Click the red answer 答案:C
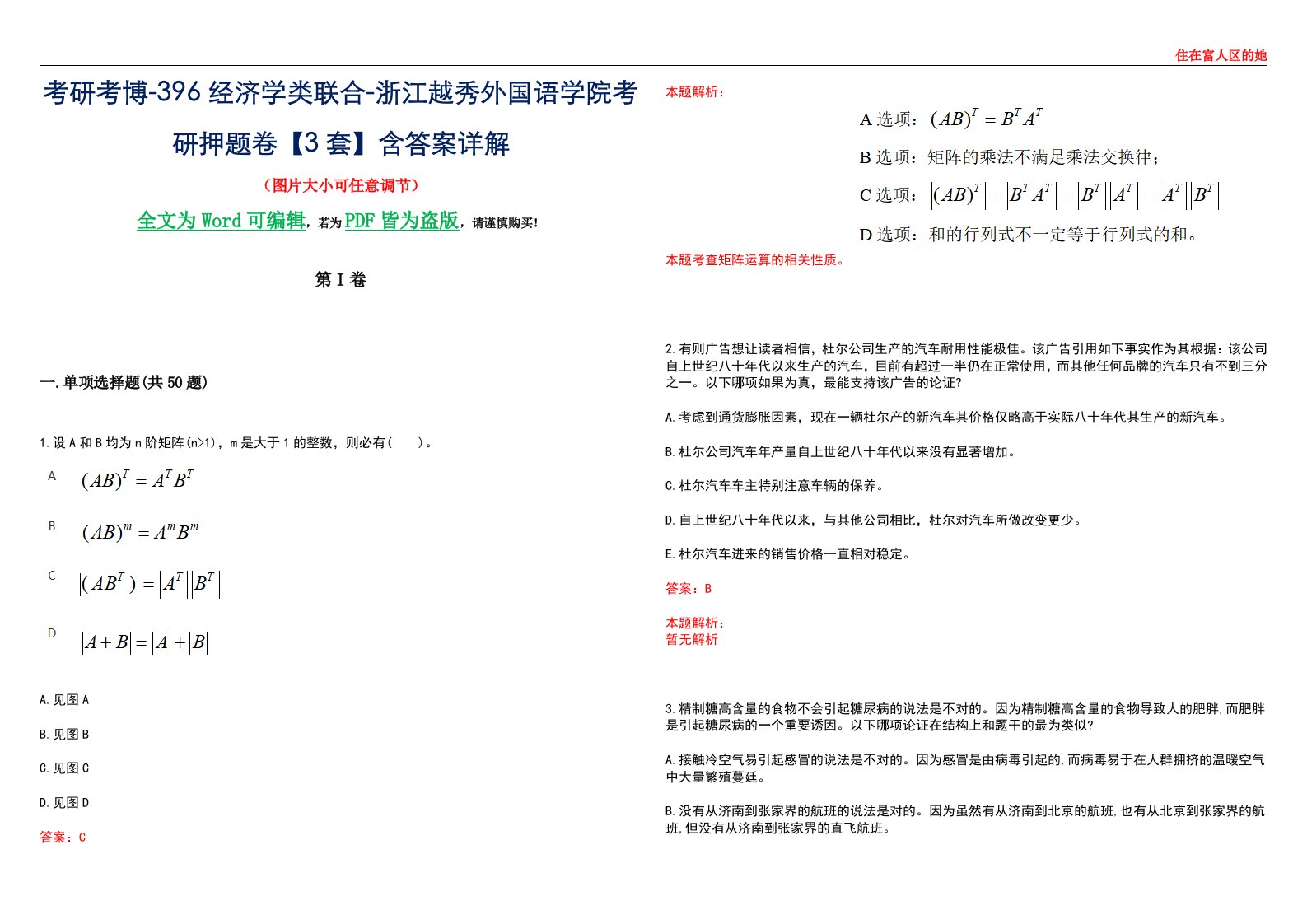The height and width of the screenshot is (924, 1307). pos(63,838)
